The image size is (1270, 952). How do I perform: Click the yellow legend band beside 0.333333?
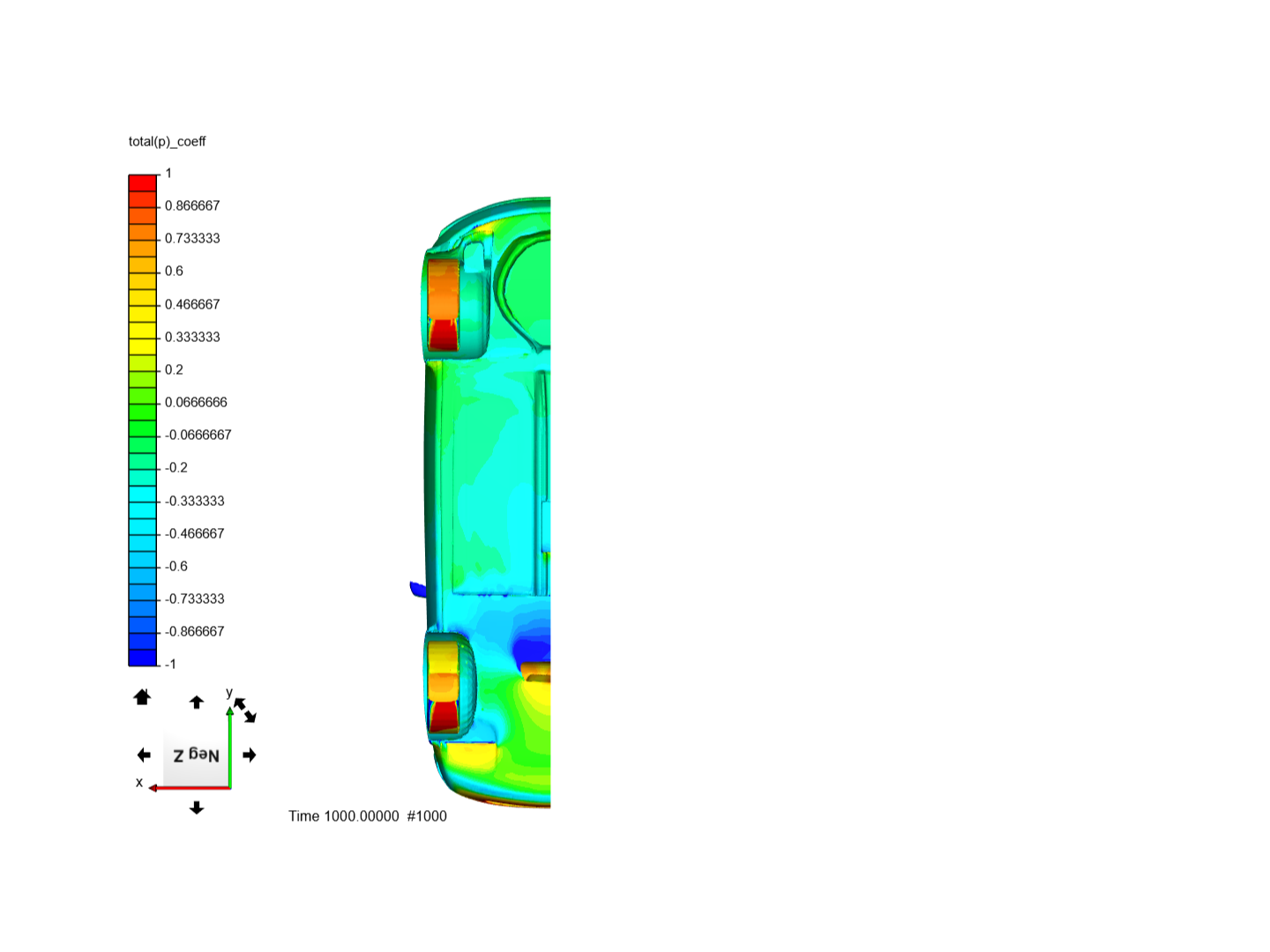[143, 331]
